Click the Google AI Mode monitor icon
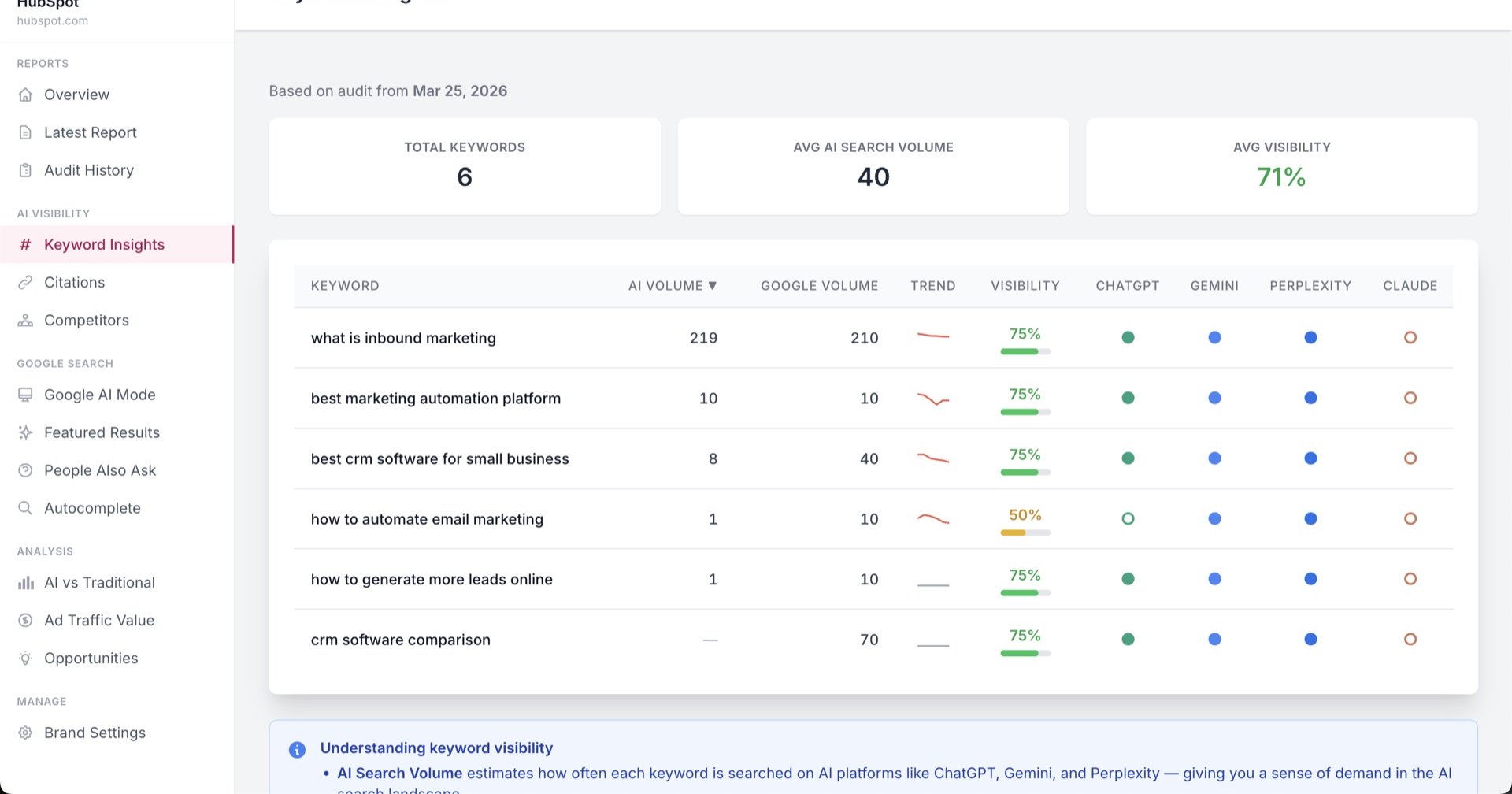This screenshot has width=1512, height=794. [25, 395]
